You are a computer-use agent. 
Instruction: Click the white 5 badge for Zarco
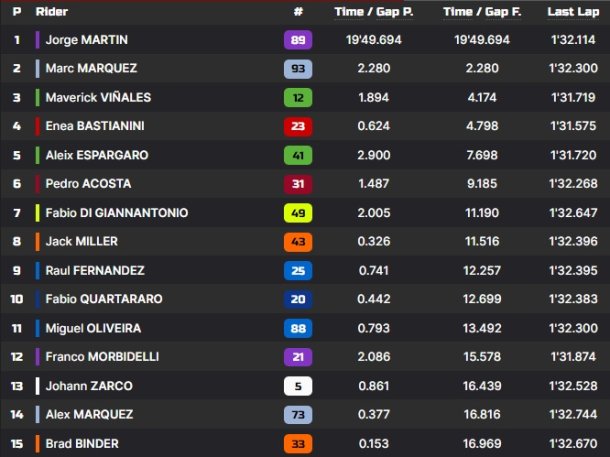click(298, 386)
